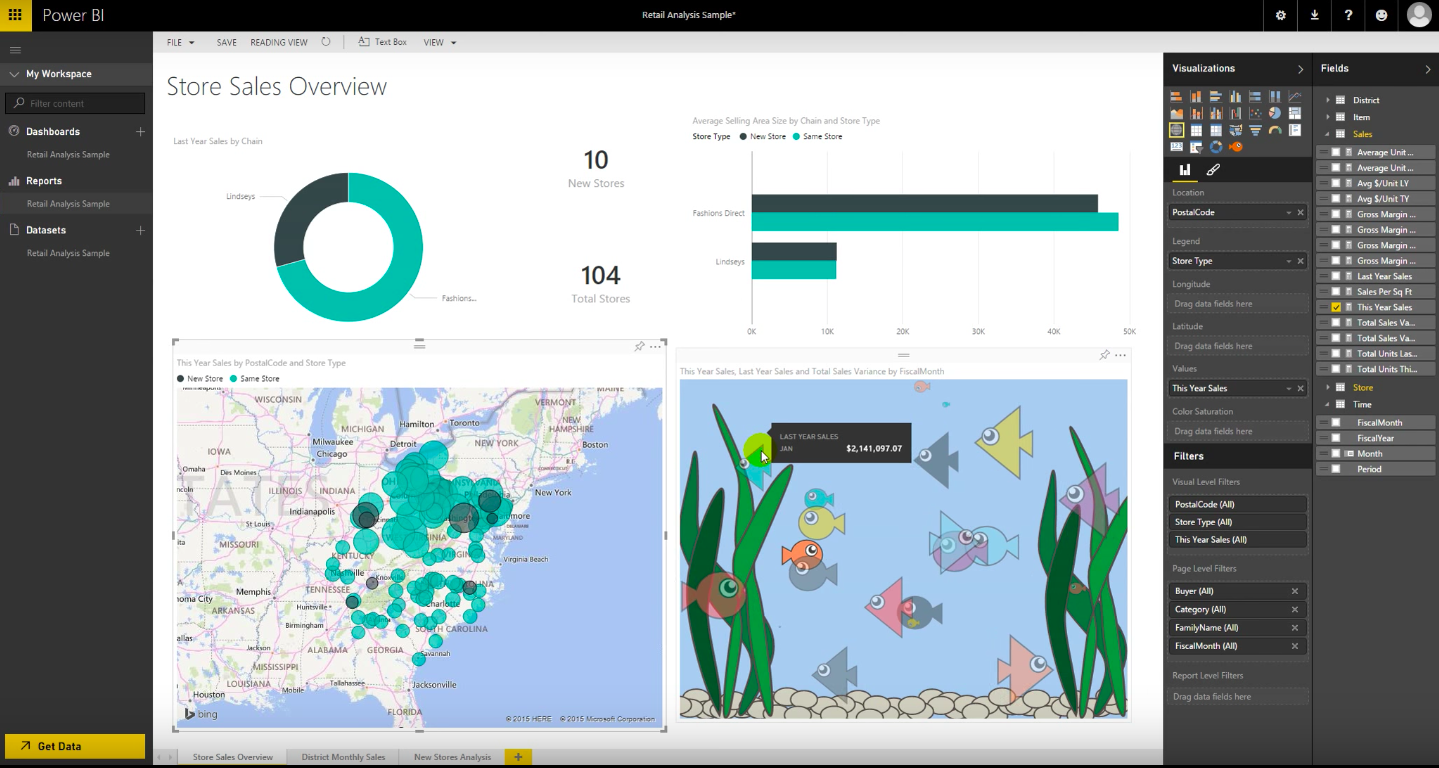Select the scatter chart visualization

pyautogui.click(x=1255, y=113)
